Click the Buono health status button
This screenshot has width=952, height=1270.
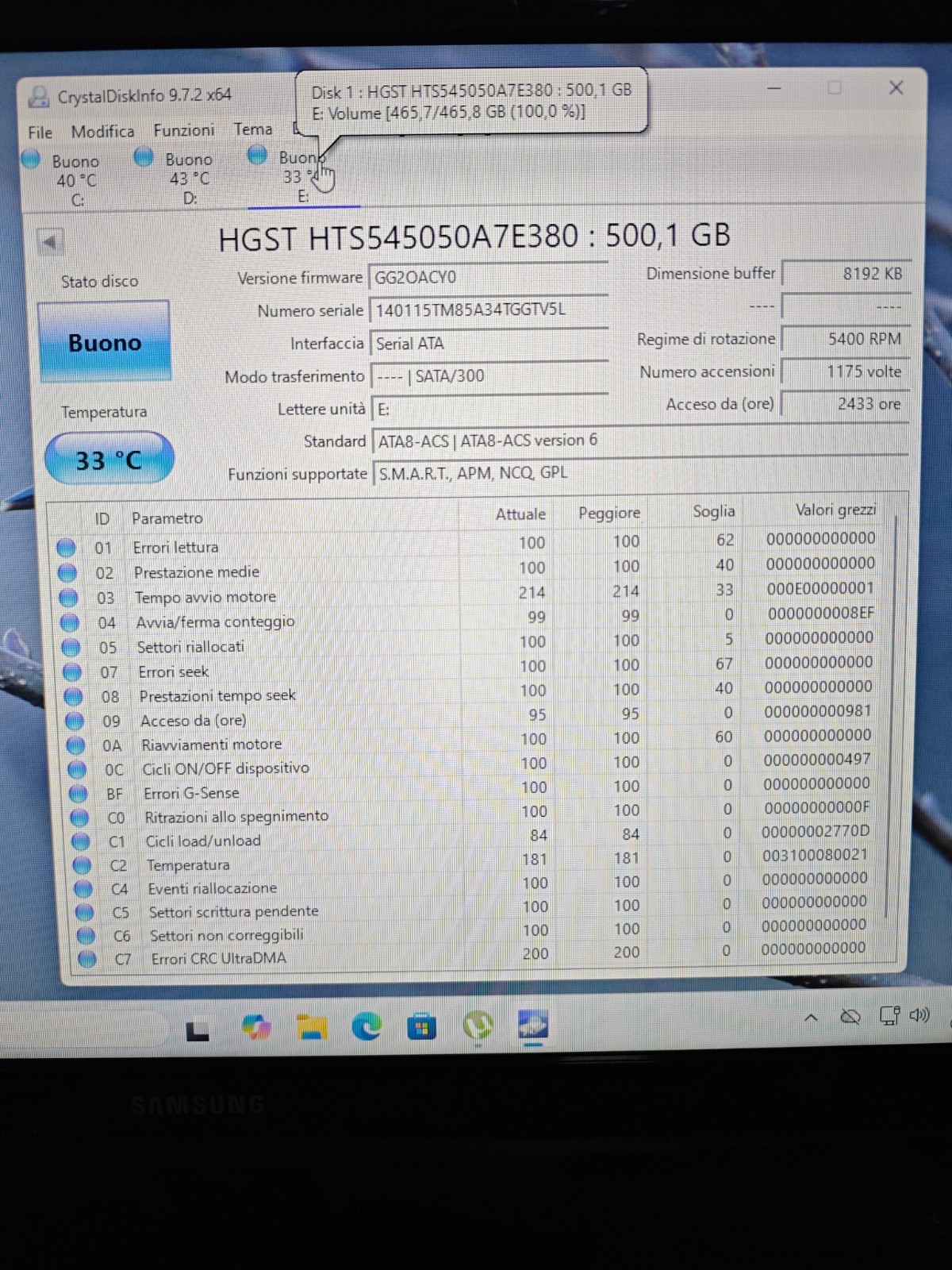104,342
